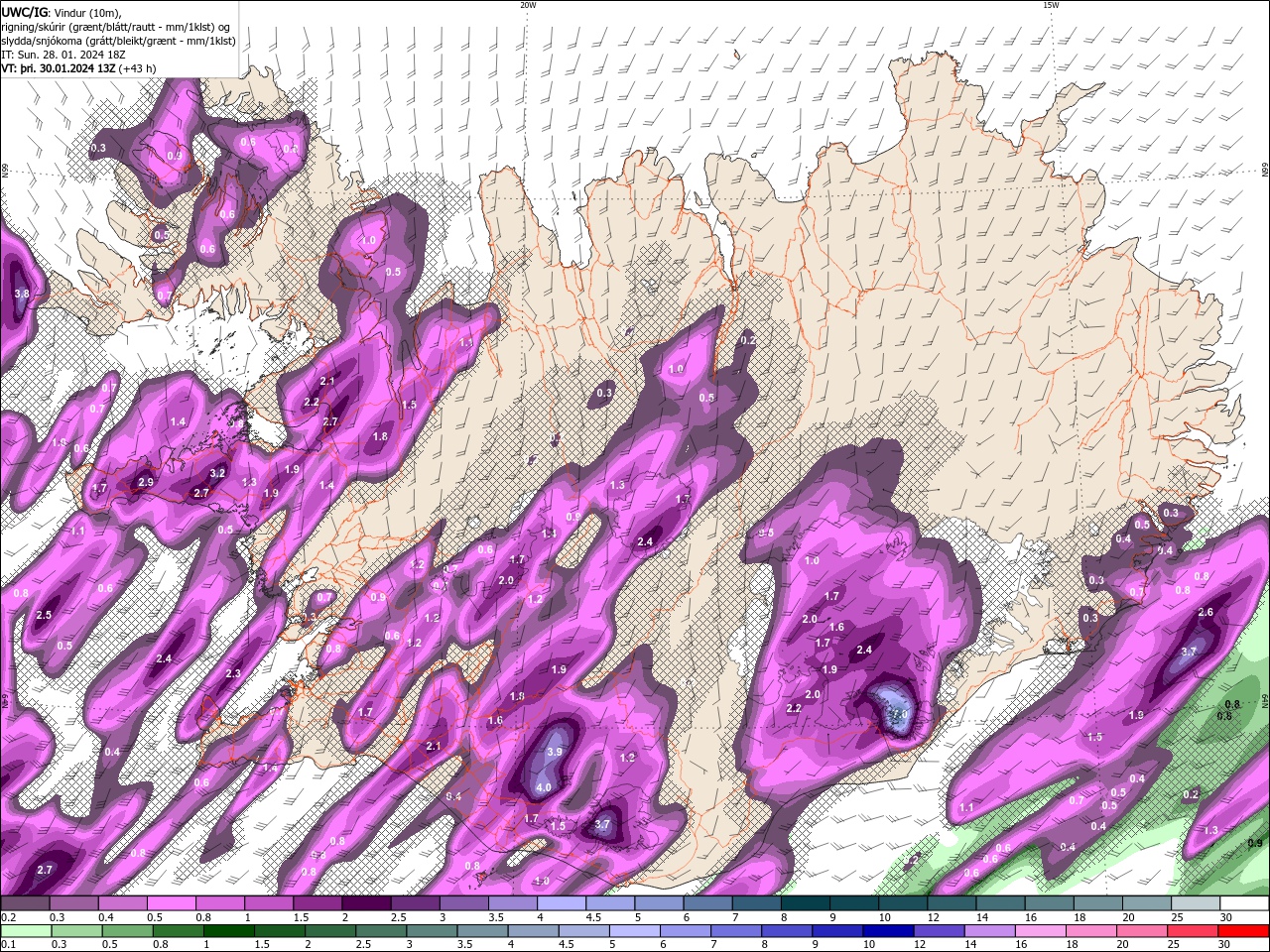
Task: Click the 4.0 precipitation value on map
Action: coord(543,788)
